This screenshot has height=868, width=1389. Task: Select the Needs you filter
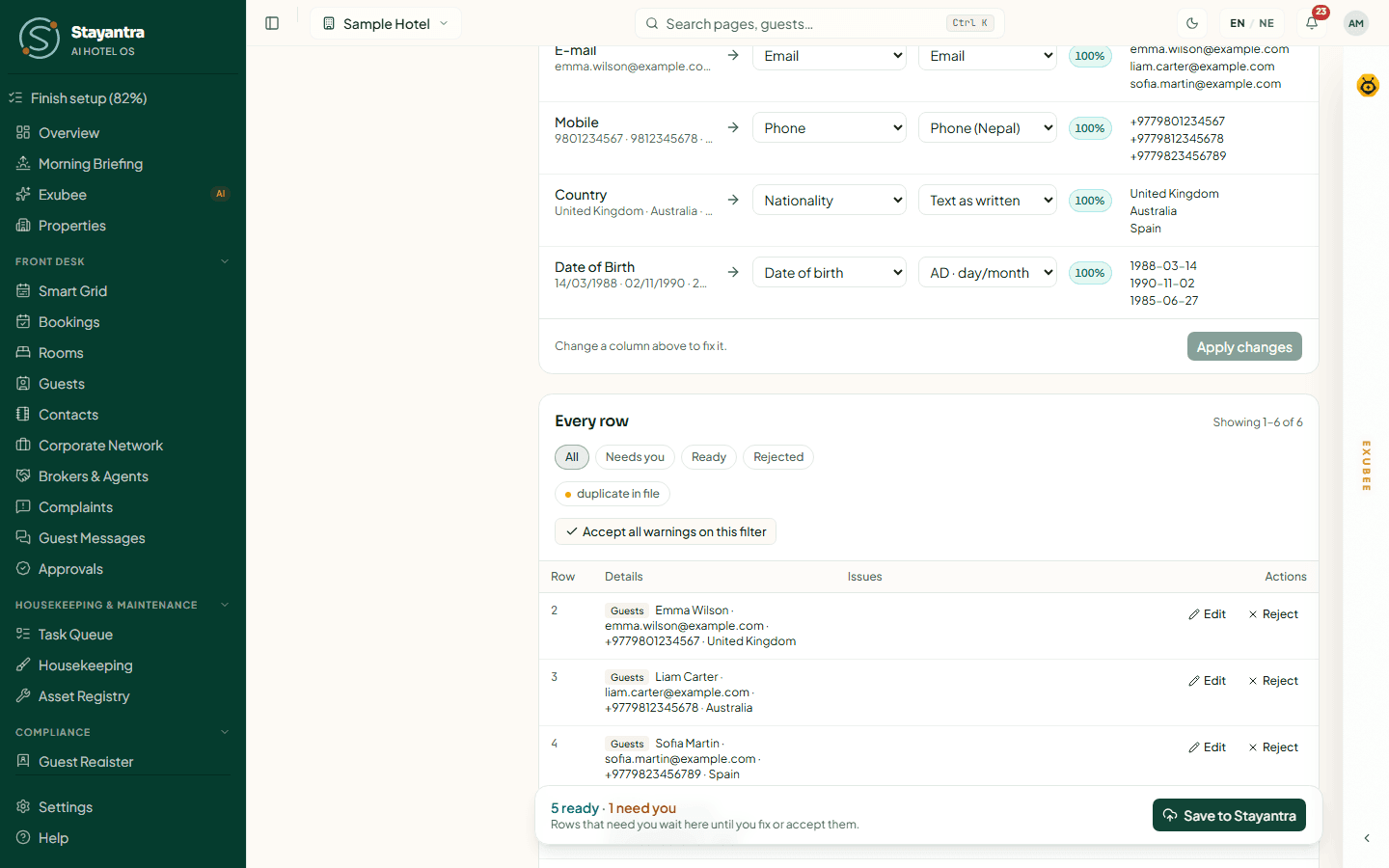coord(635,457)
